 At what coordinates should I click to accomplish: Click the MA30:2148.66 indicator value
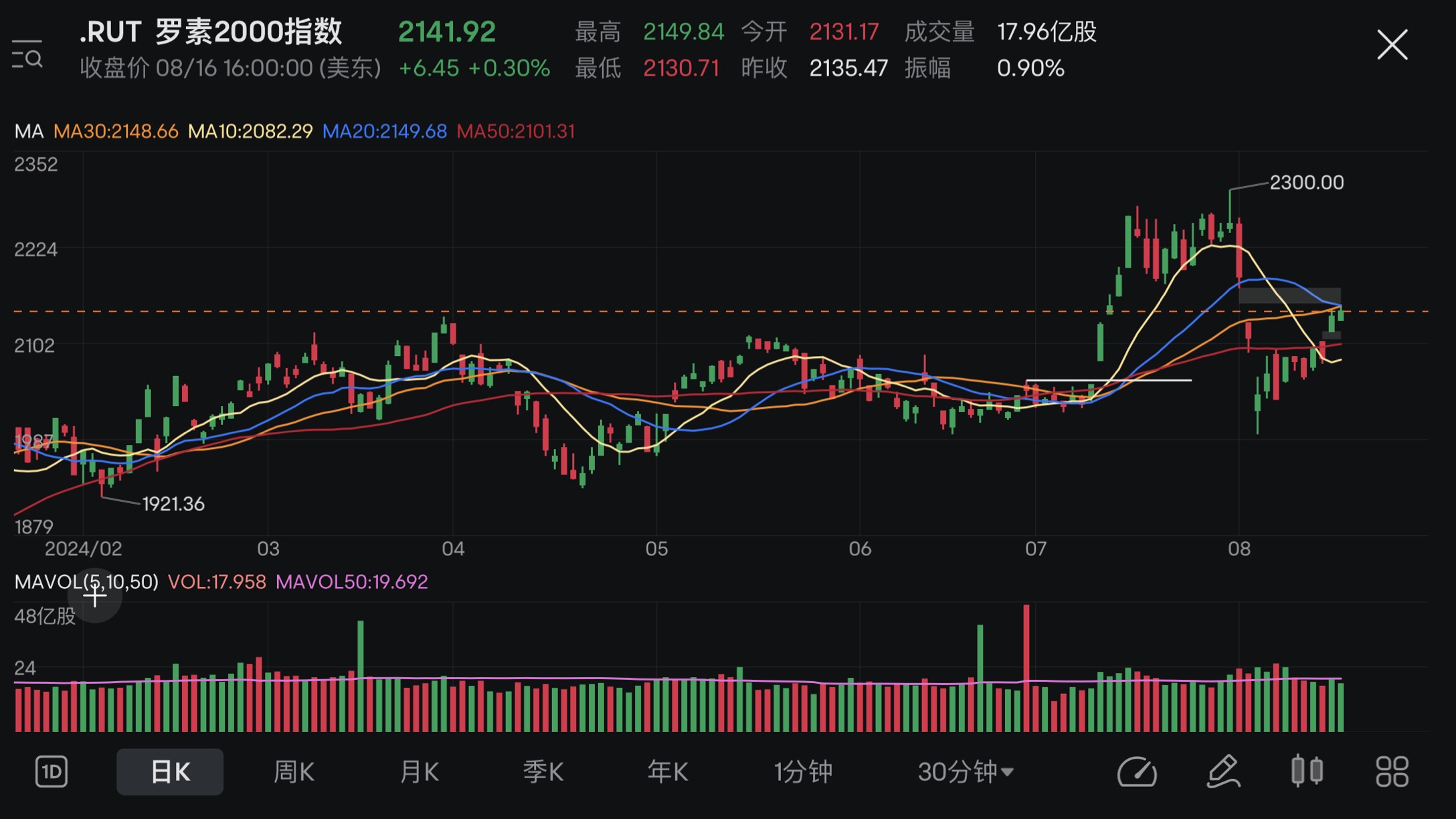116,131
